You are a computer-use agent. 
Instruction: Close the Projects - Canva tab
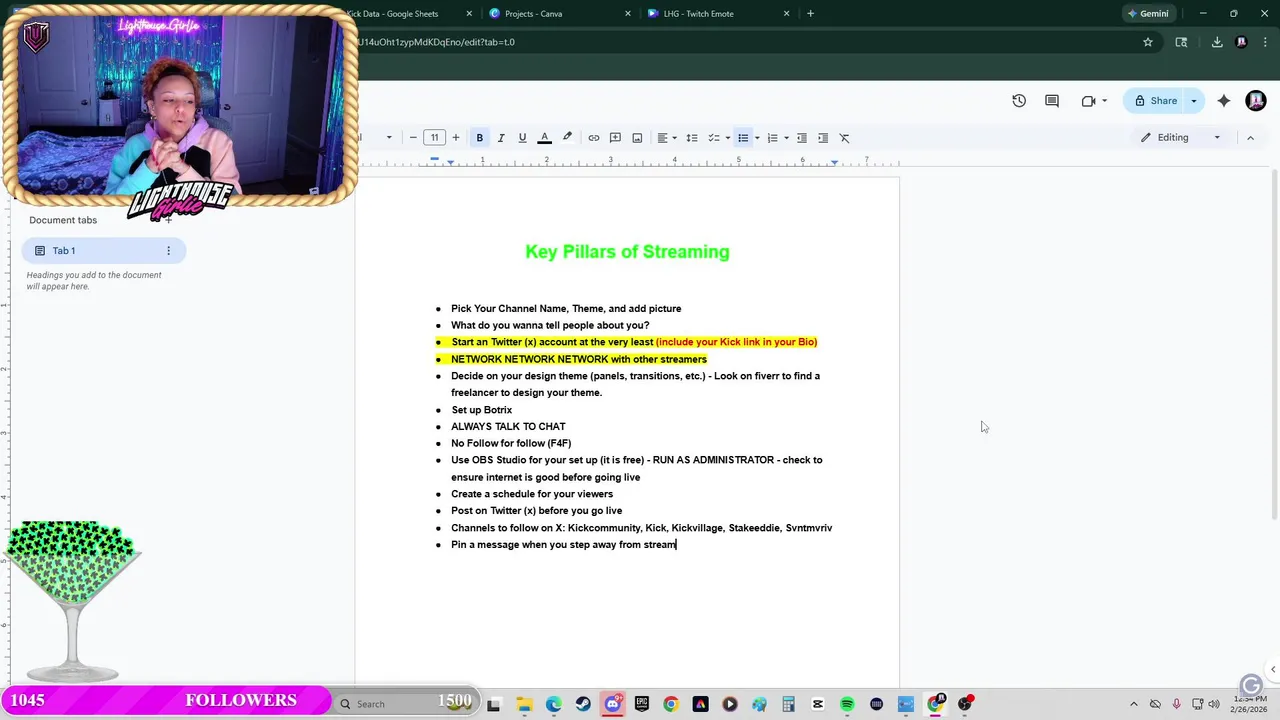click(628, 14)
